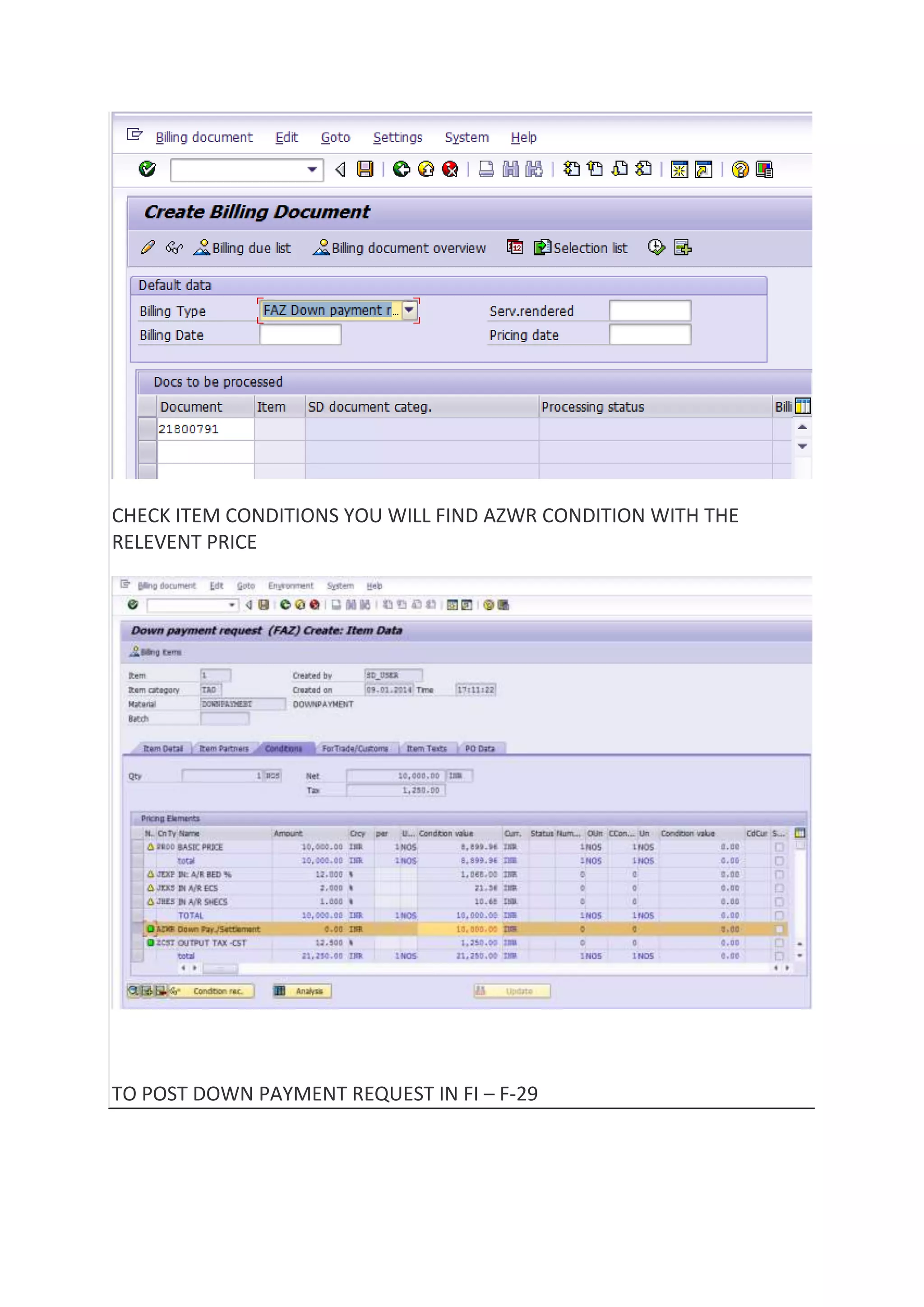Click the Condition rec. button
The width and height of the screenshot is (924, 1307).
[x=212, y=991]
